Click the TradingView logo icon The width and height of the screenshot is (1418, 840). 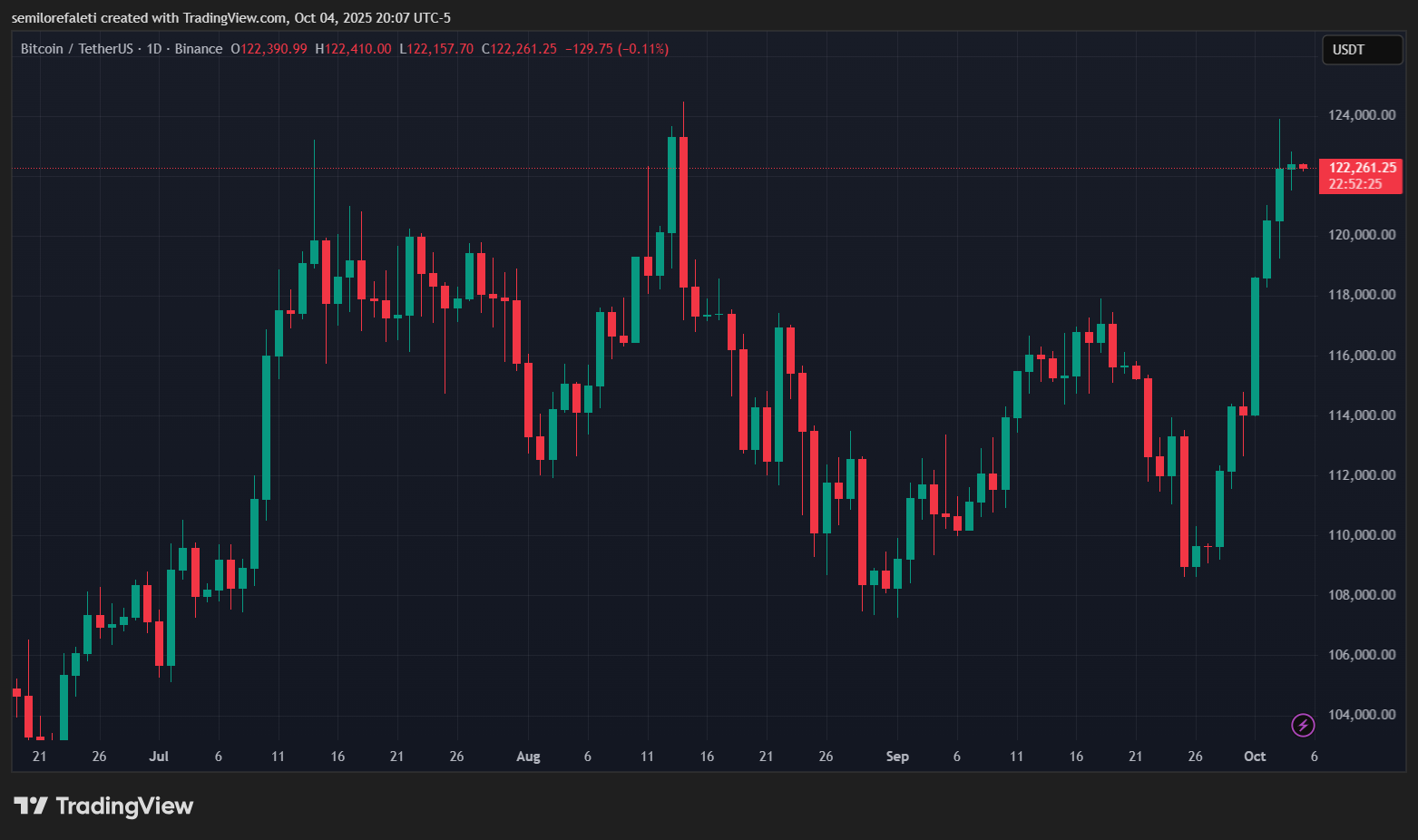click(x=31, y=806)
